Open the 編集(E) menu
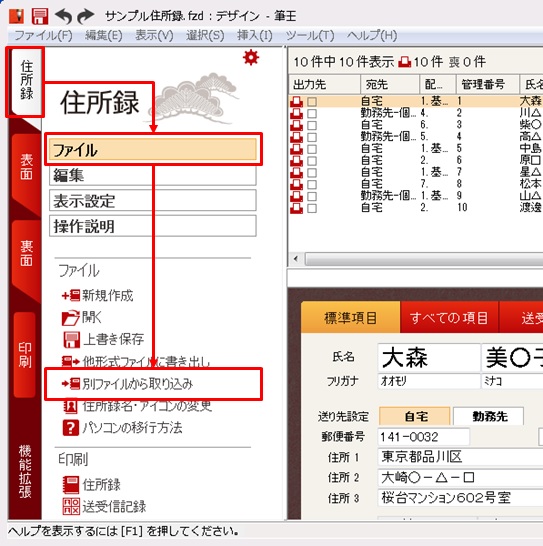Viewport: 543px width, 546px height. click(x=104, y=36)
